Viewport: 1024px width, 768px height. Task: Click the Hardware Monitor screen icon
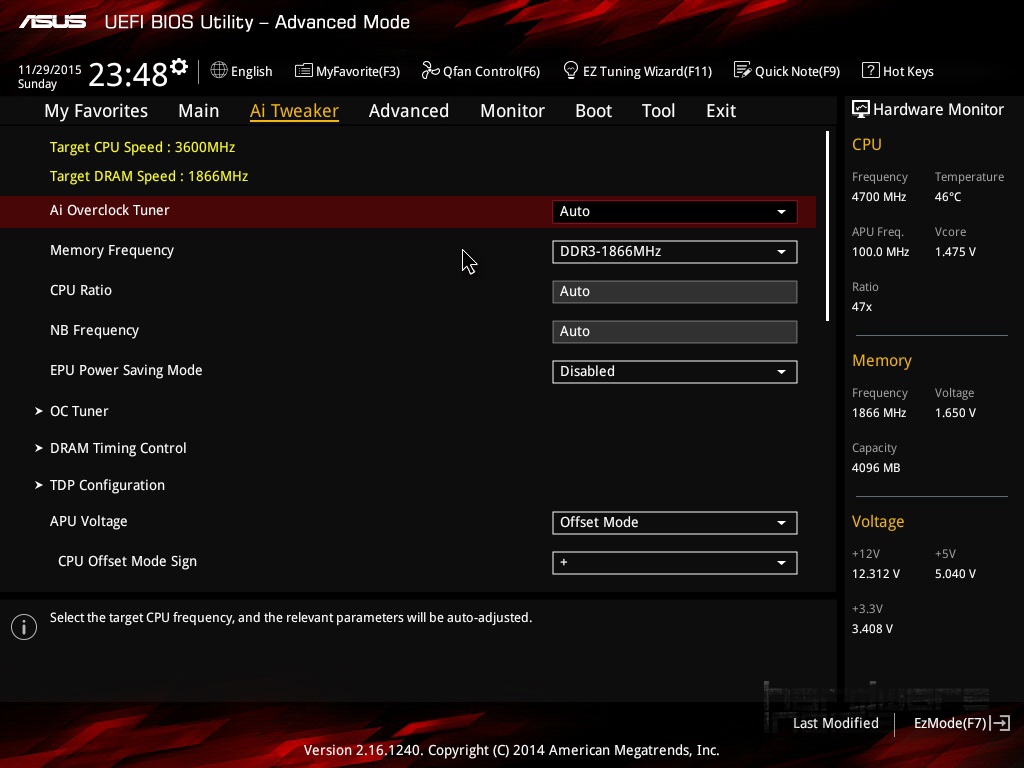861,110
